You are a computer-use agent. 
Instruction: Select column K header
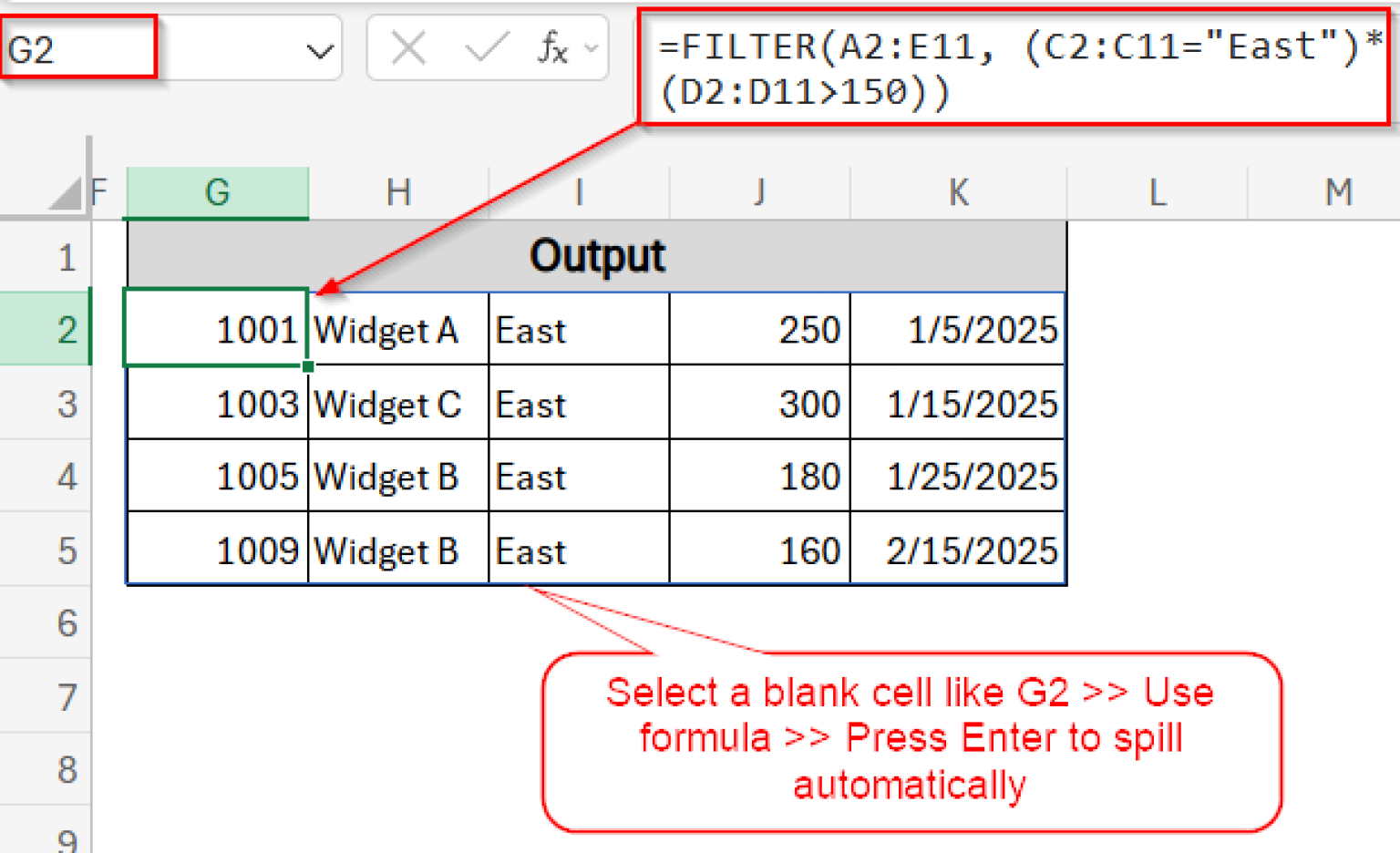point(957,191)
